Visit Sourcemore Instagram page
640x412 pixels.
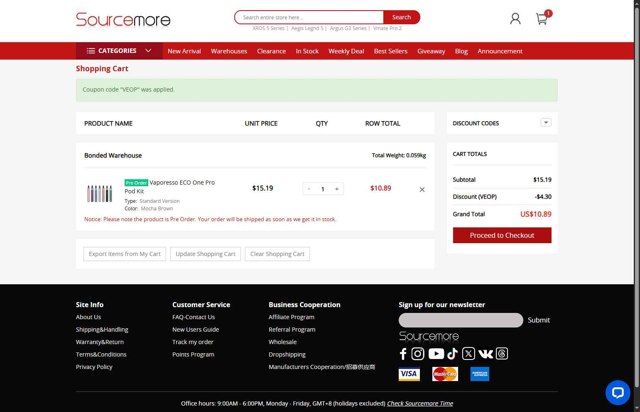[418, 354]
